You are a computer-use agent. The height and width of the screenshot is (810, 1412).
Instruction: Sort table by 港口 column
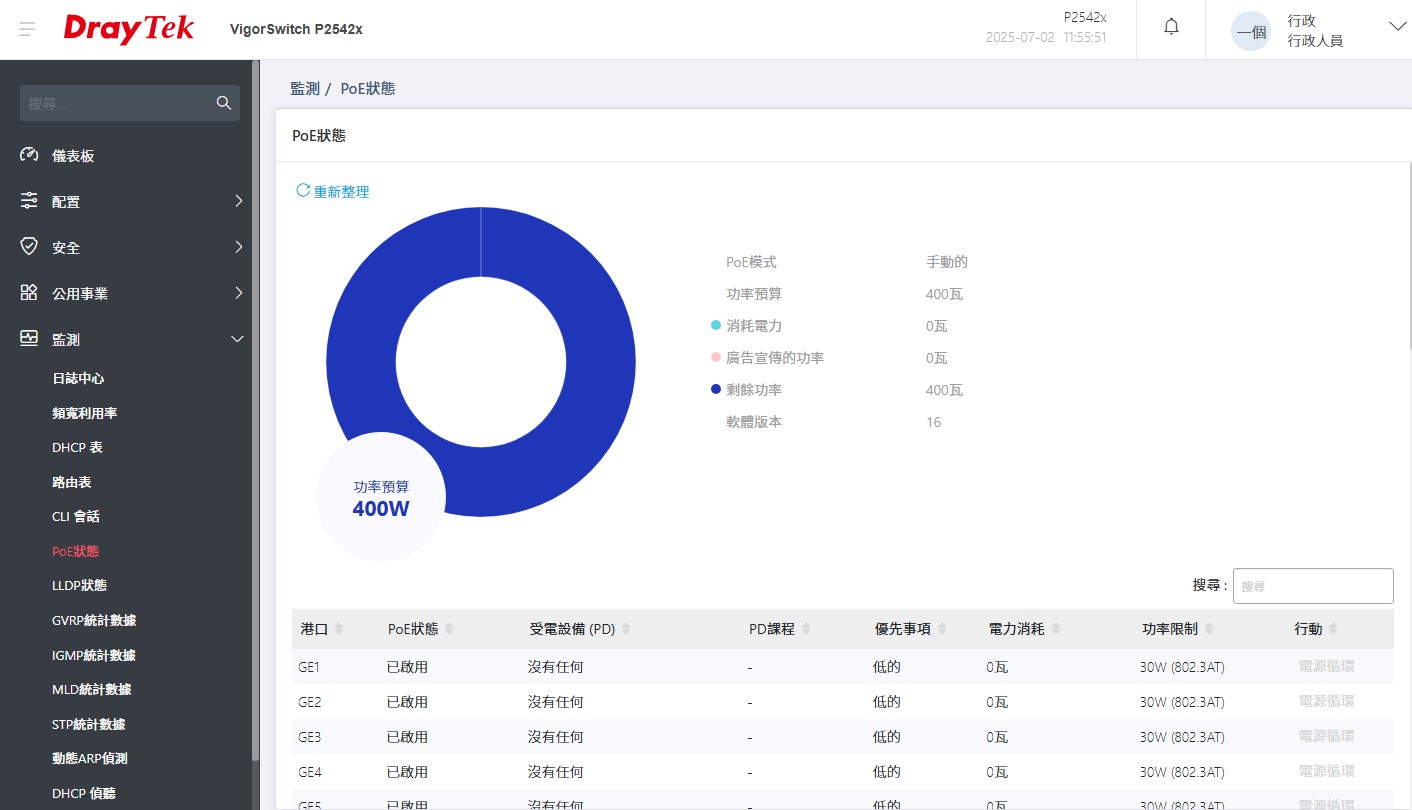click(339, 629)
